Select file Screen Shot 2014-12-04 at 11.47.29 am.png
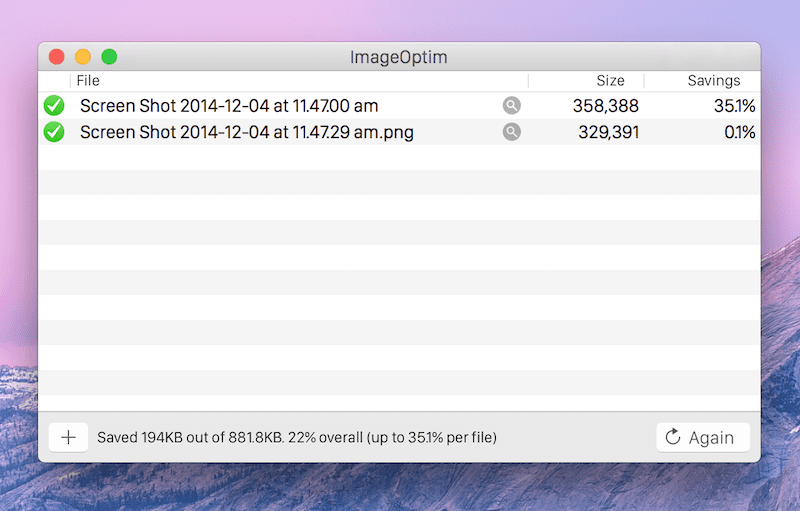This screenshot has width=800, height=511. point(247,133)
